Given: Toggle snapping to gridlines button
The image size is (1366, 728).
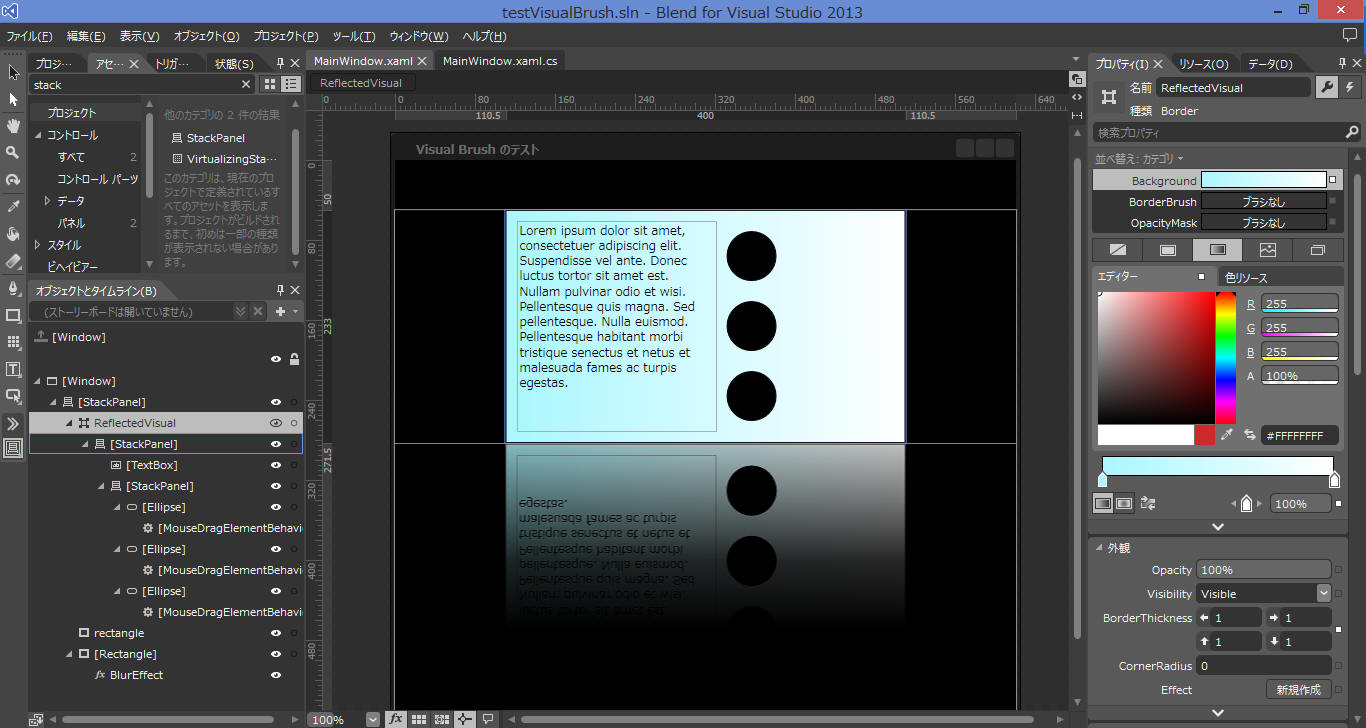Looking at the screenshot, I should pyautogui.click(x=442, y=719).
